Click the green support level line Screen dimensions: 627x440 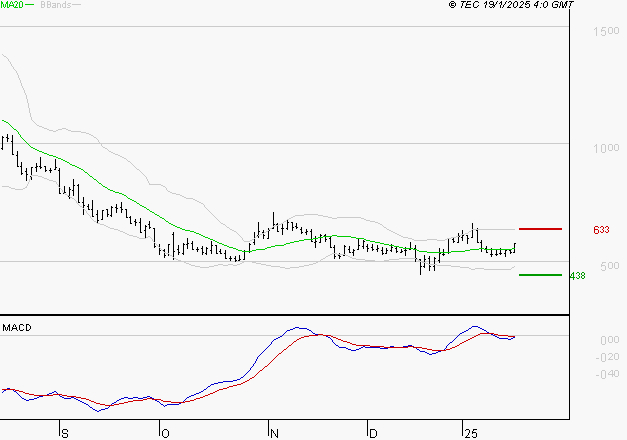pos(540,275)
